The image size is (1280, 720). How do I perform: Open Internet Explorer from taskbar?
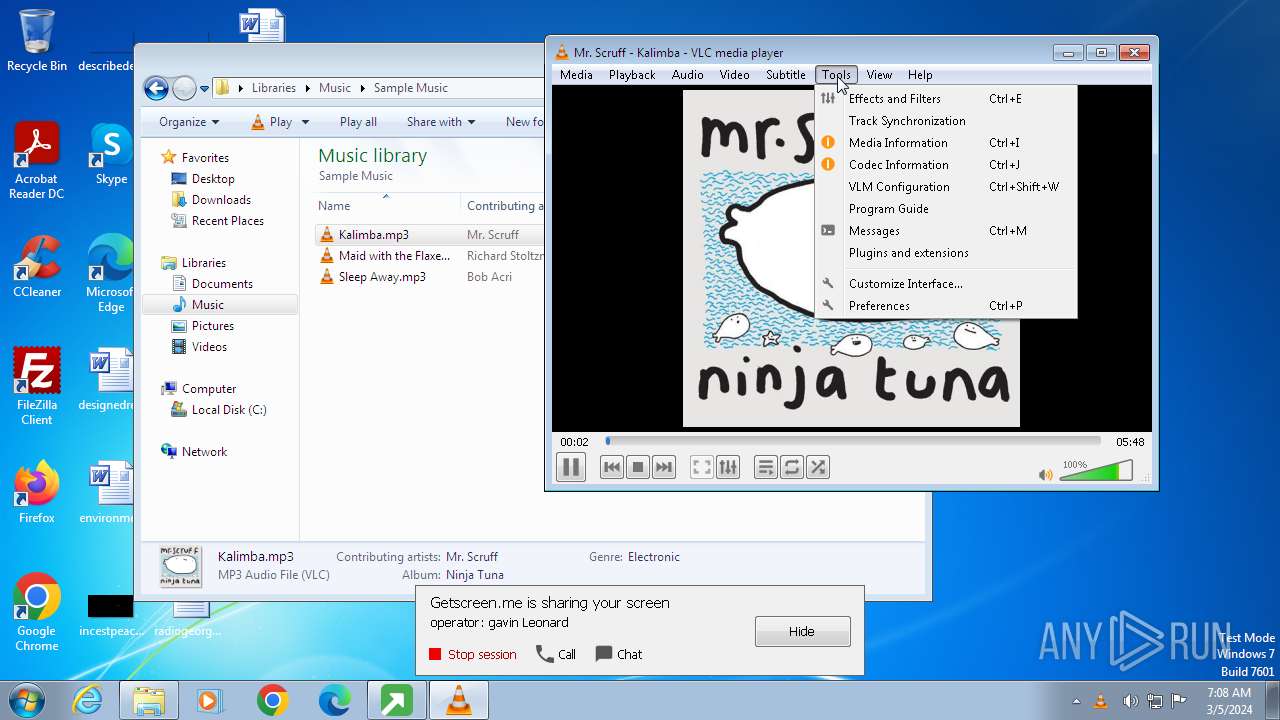(88, 701)
